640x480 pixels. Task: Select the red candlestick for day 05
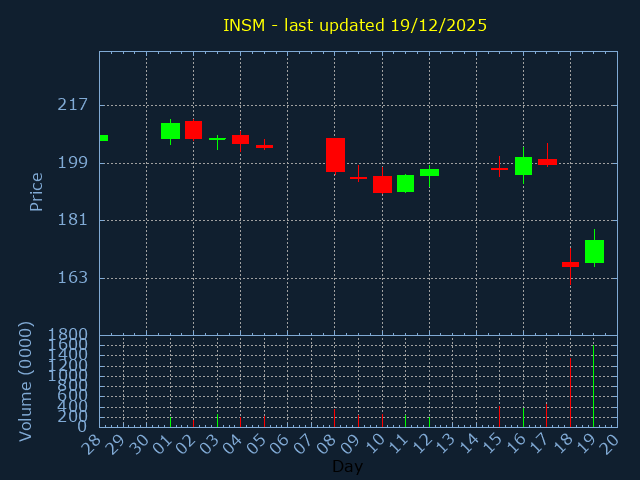[264, 146]
